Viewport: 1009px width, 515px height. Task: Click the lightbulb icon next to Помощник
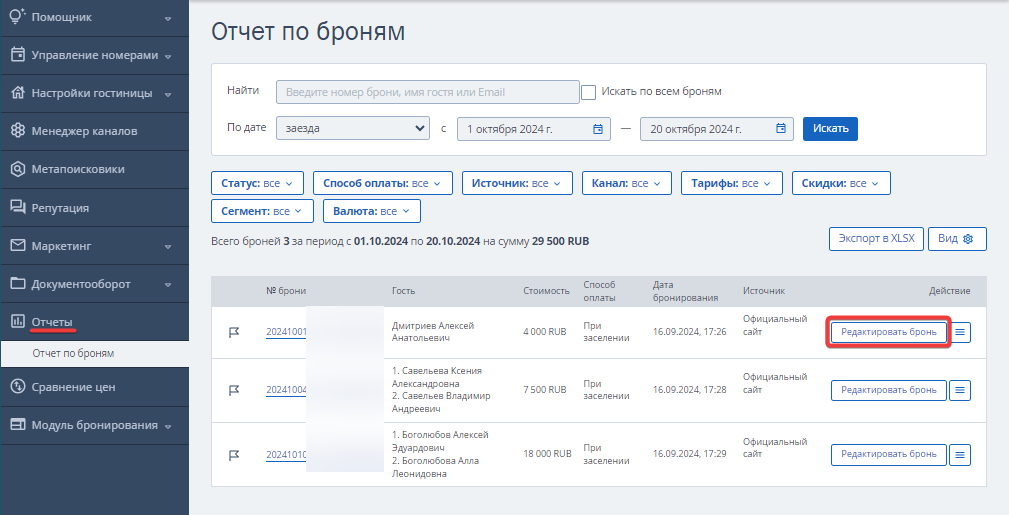(18, 16)
